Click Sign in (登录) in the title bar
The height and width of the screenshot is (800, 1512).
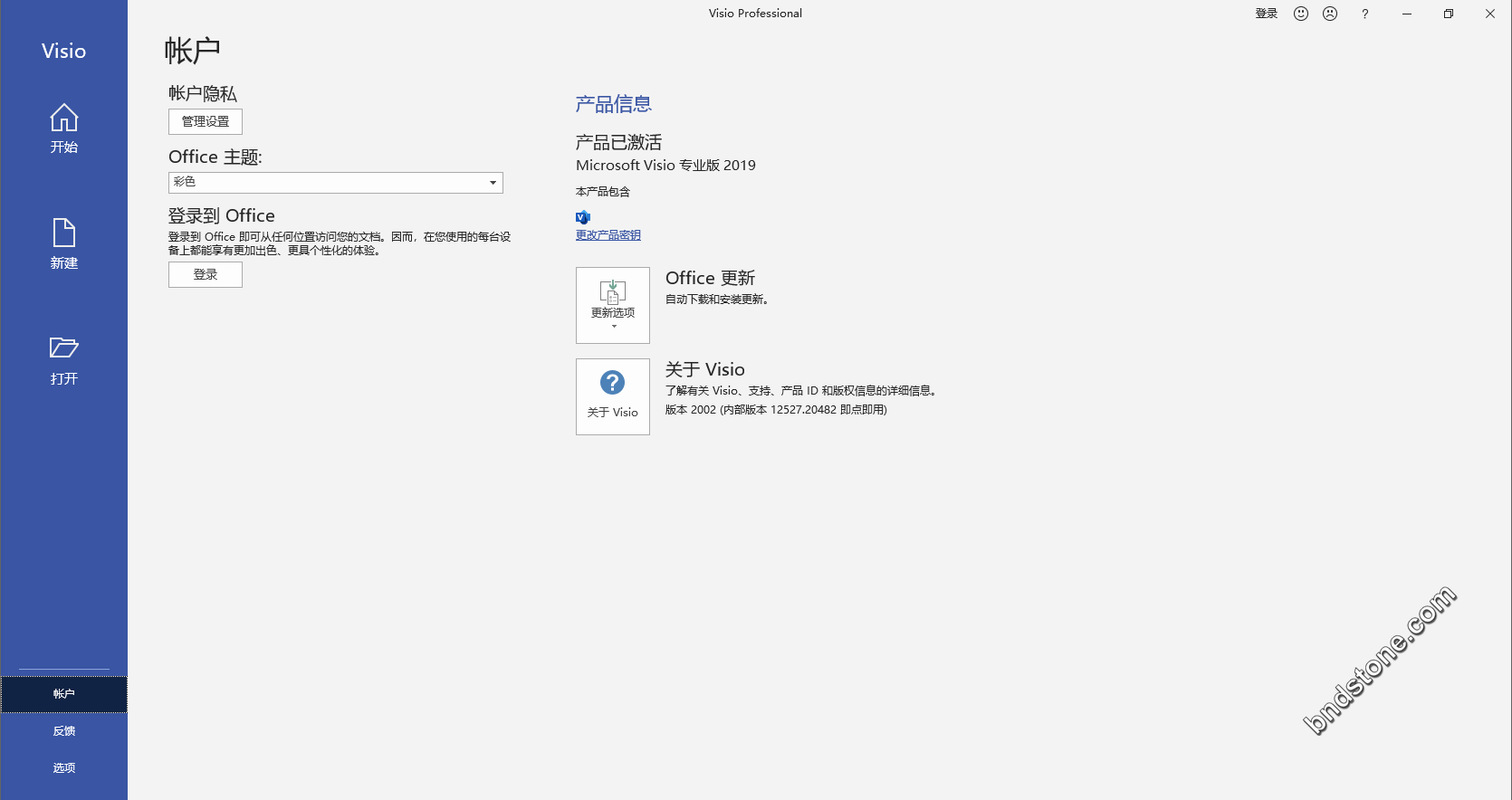[1266, 14]
